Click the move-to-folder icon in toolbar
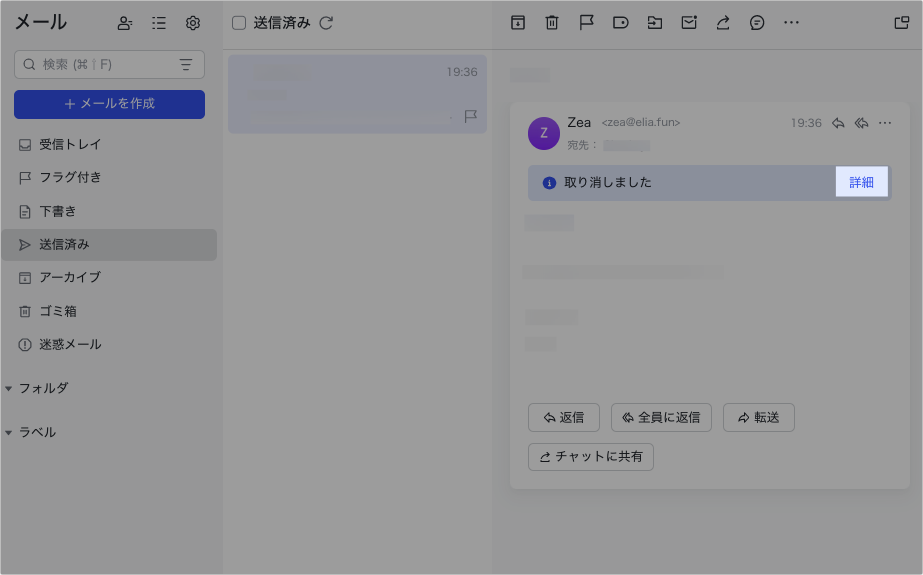This screenshot has height=575, width=923. point(655,23)
